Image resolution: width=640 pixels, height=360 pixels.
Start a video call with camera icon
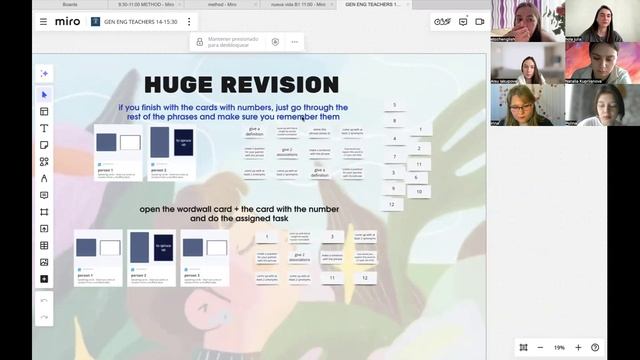[480, 22]
